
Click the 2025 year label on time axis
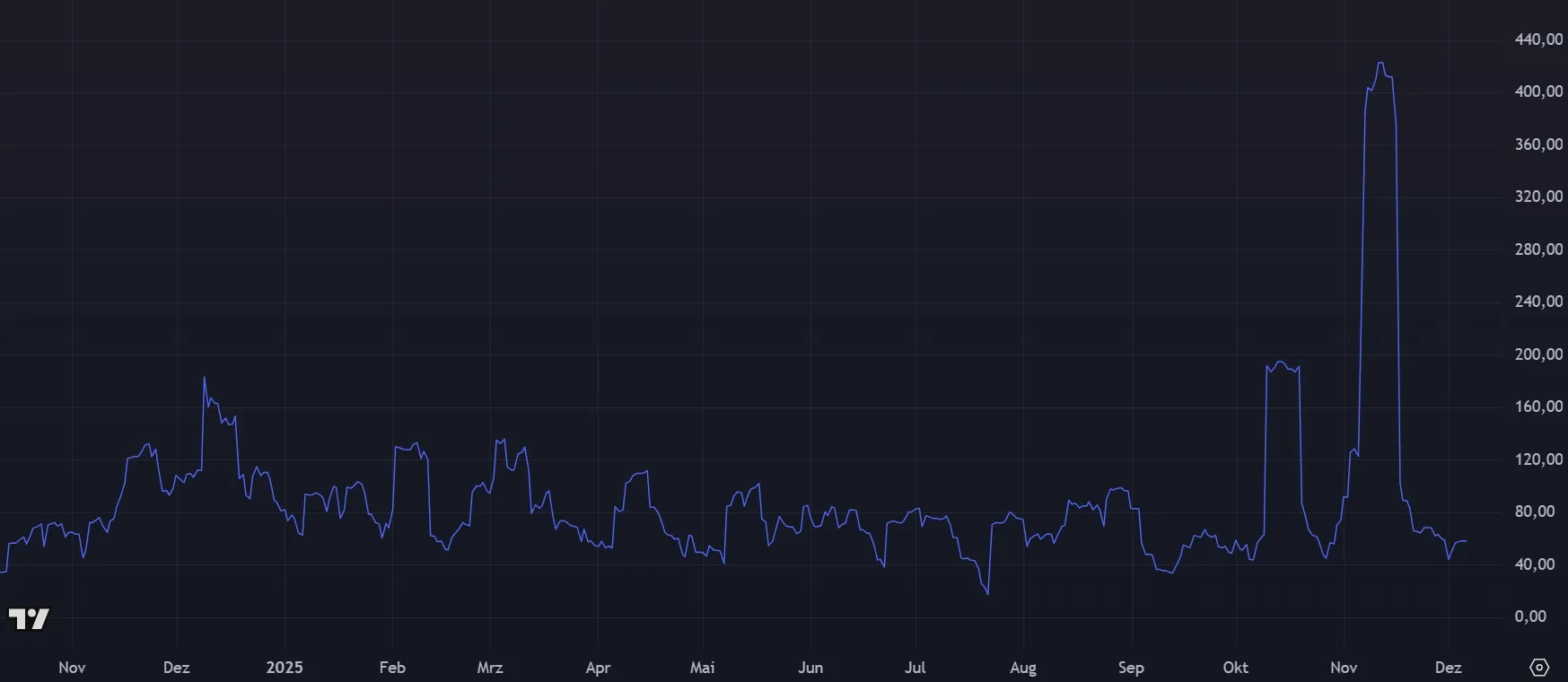pyautogui.click(x=285, y=668)
